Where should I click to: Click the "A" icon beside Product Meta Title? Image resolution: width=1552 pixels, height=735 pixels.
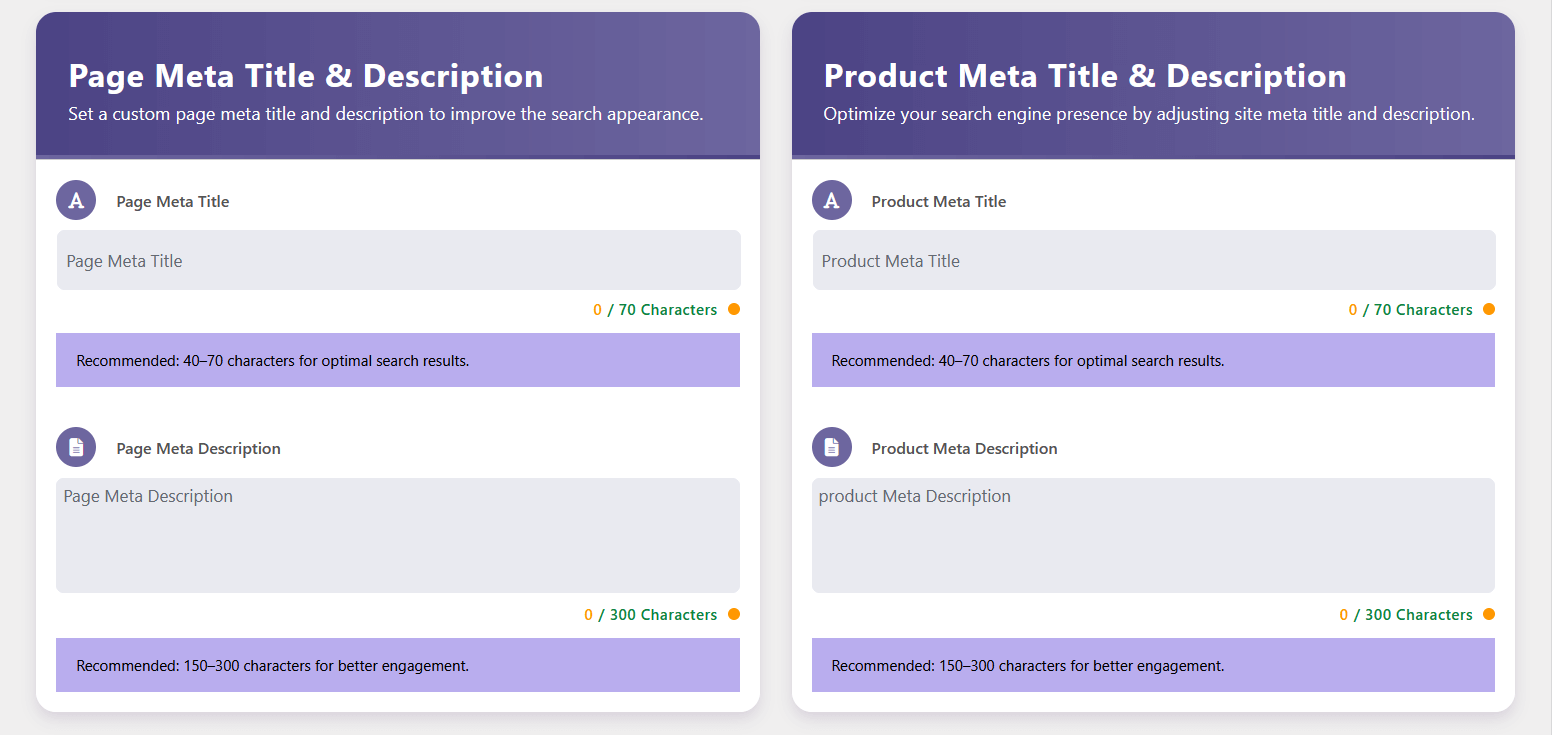[831, 200]
